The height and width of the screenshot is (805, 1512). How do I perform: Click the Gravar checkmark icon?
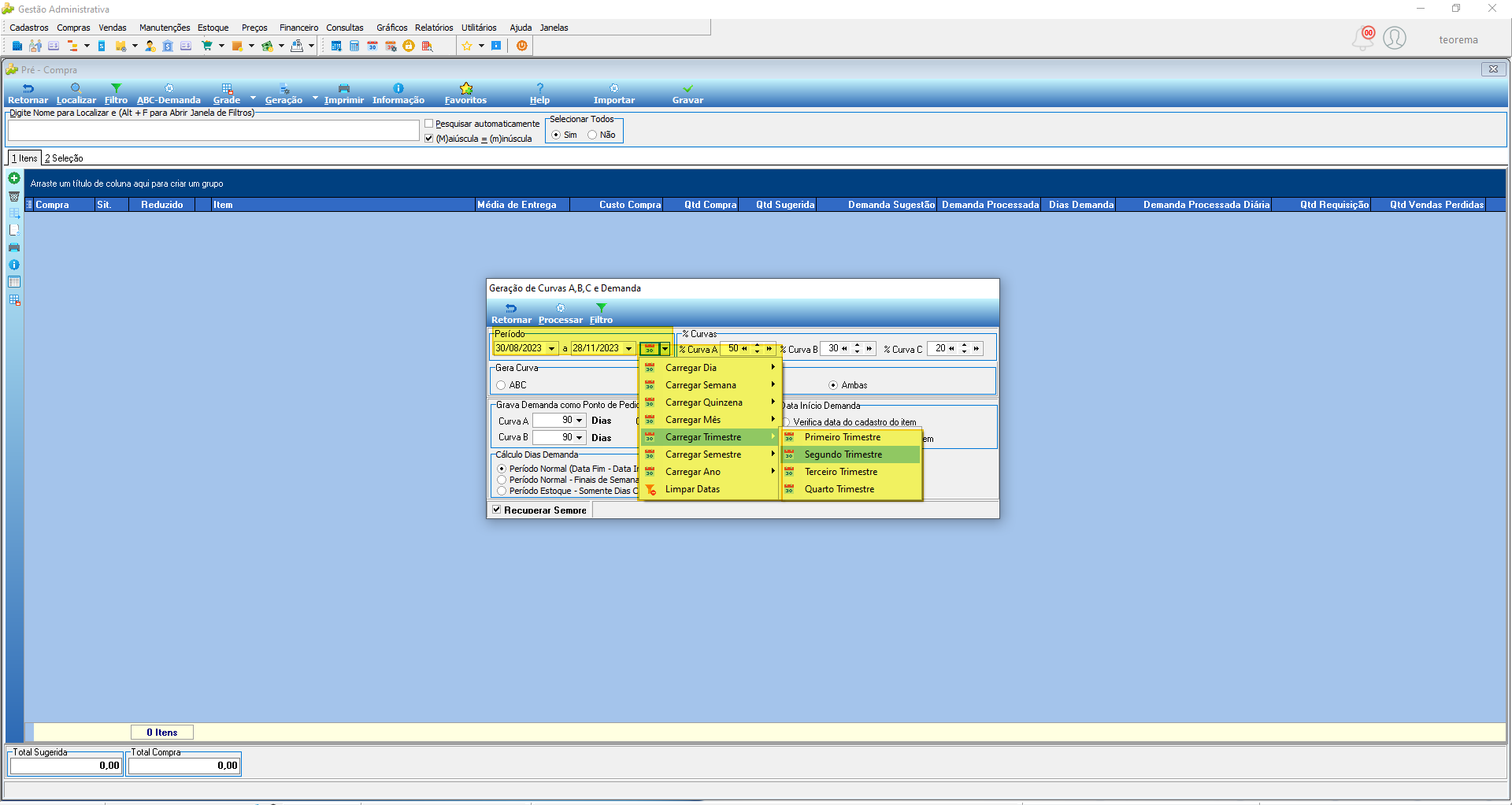coord(687,88)
